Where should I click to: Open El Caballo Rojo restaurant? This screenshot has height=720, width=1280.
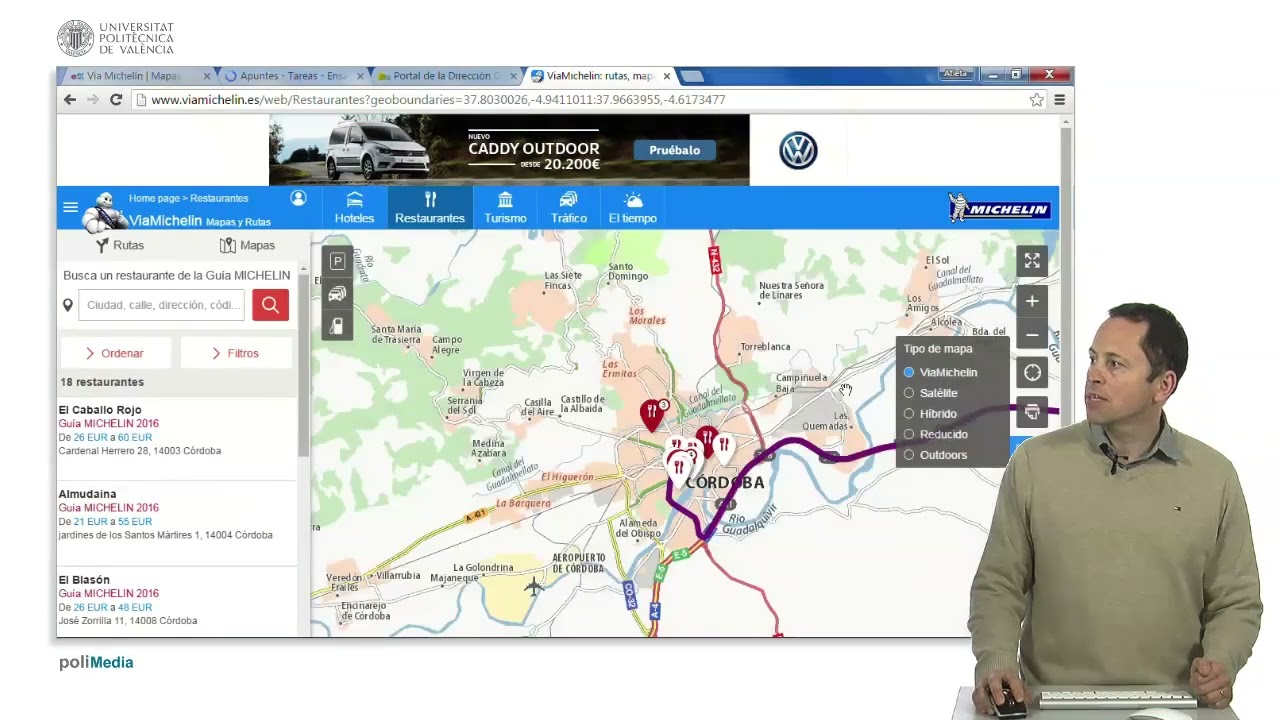tap(100, 410)
